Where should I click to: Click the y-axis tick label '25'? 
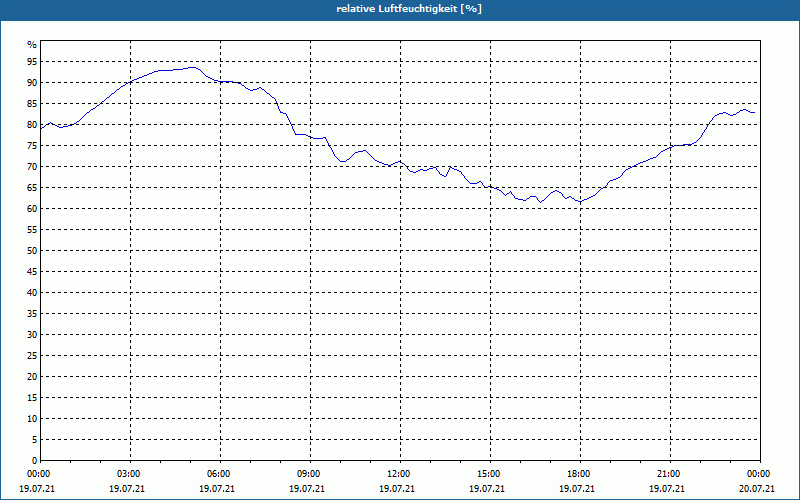pos(32,356)
